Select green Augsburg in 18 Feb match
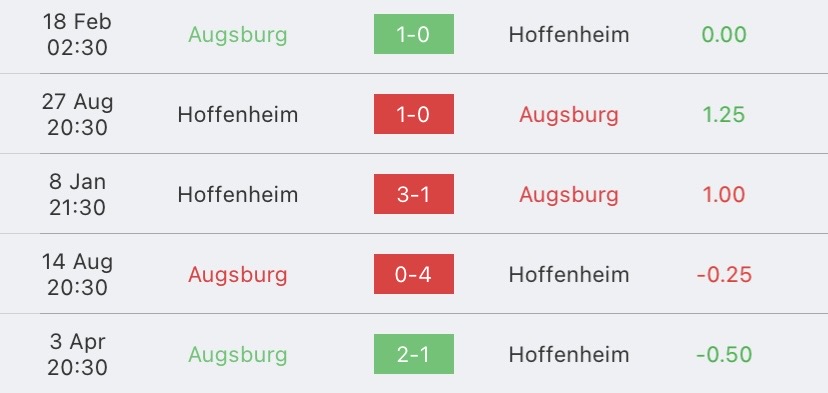This screenshot has height=393, width=828. 238,35
